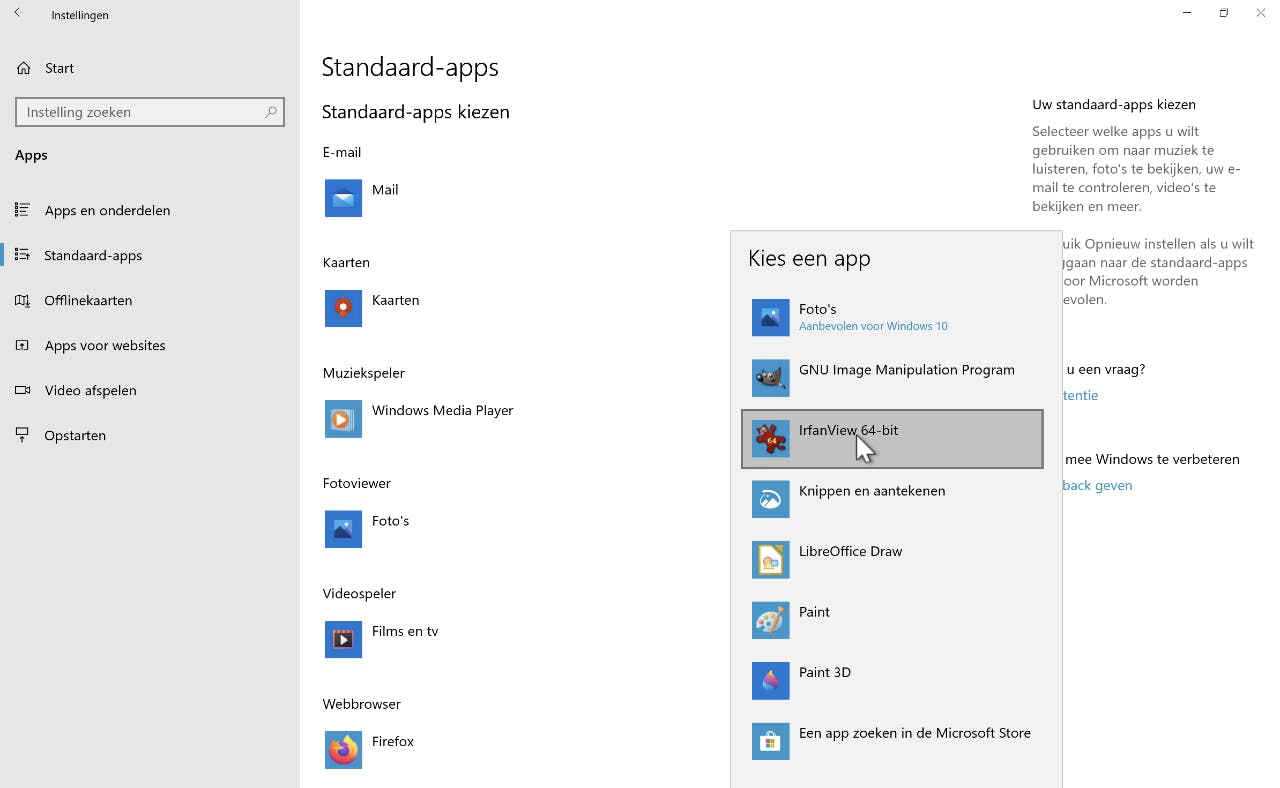Open the Opstarten settings page
The image size is (1280, 788).
click(x=150, y=435)
